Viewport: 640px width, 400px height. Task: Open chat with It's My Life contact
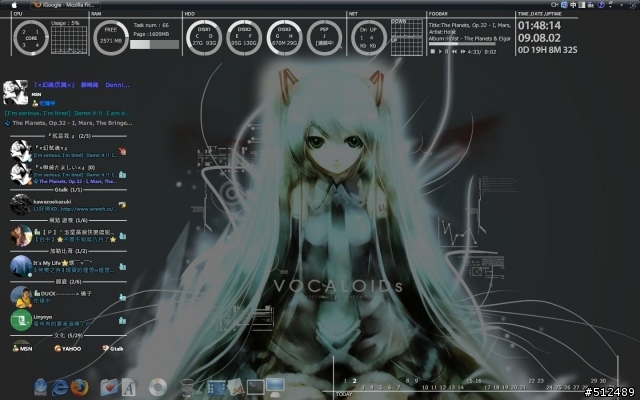pyautogui.click(x=69, y=267)
